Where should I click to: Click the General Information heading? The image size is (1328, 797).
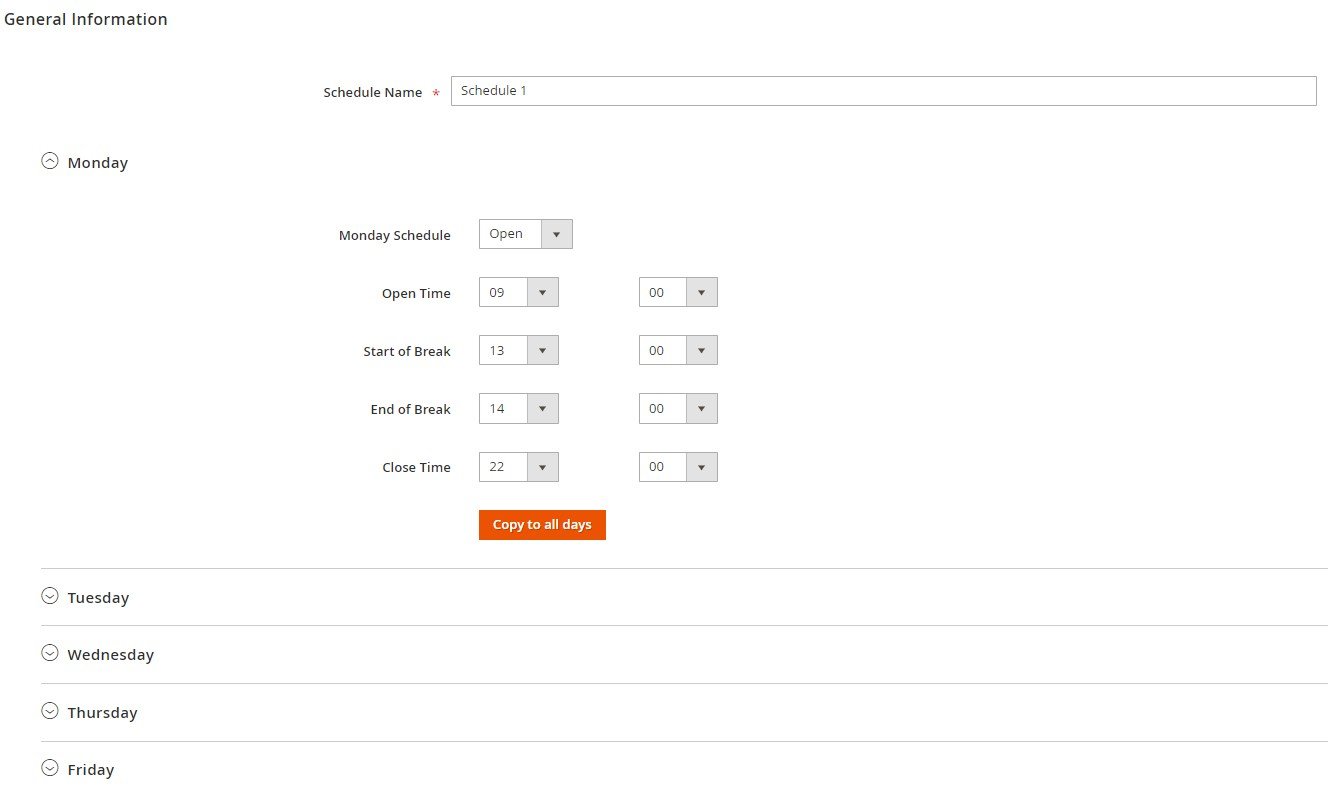(86, 19)
